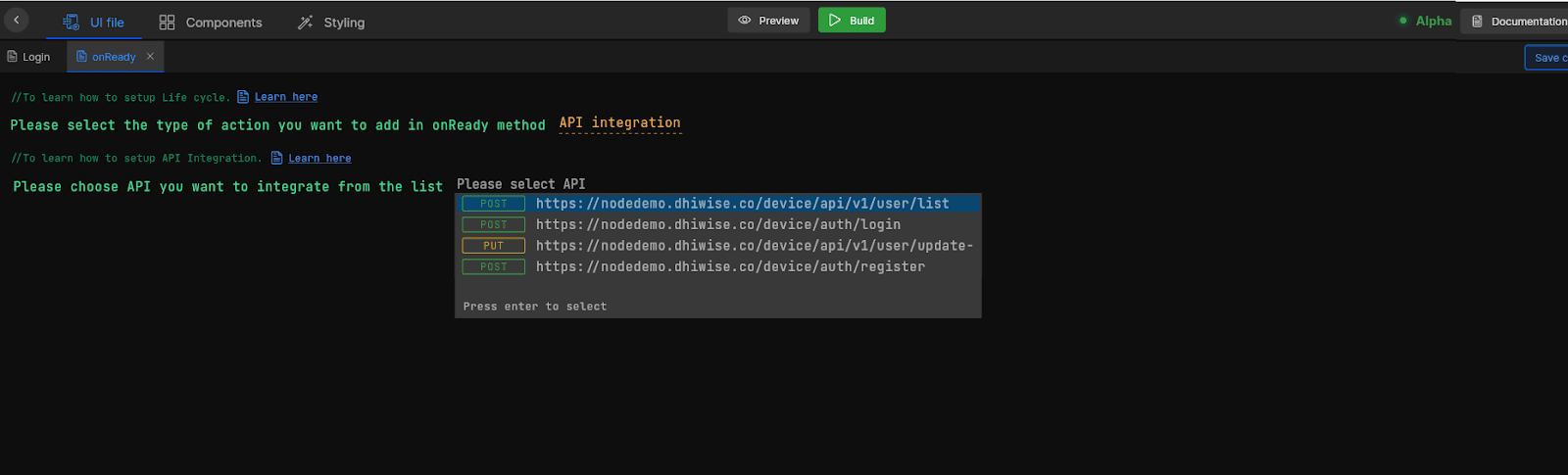This screenshot has height=475, width=1568.
Task: Click 'Press enter to select' hint text
Action: [x=535, y=307]
